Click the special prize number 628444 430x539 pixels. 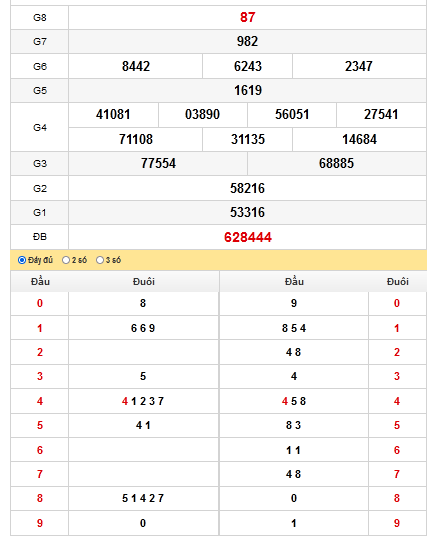tap(247, 237)
